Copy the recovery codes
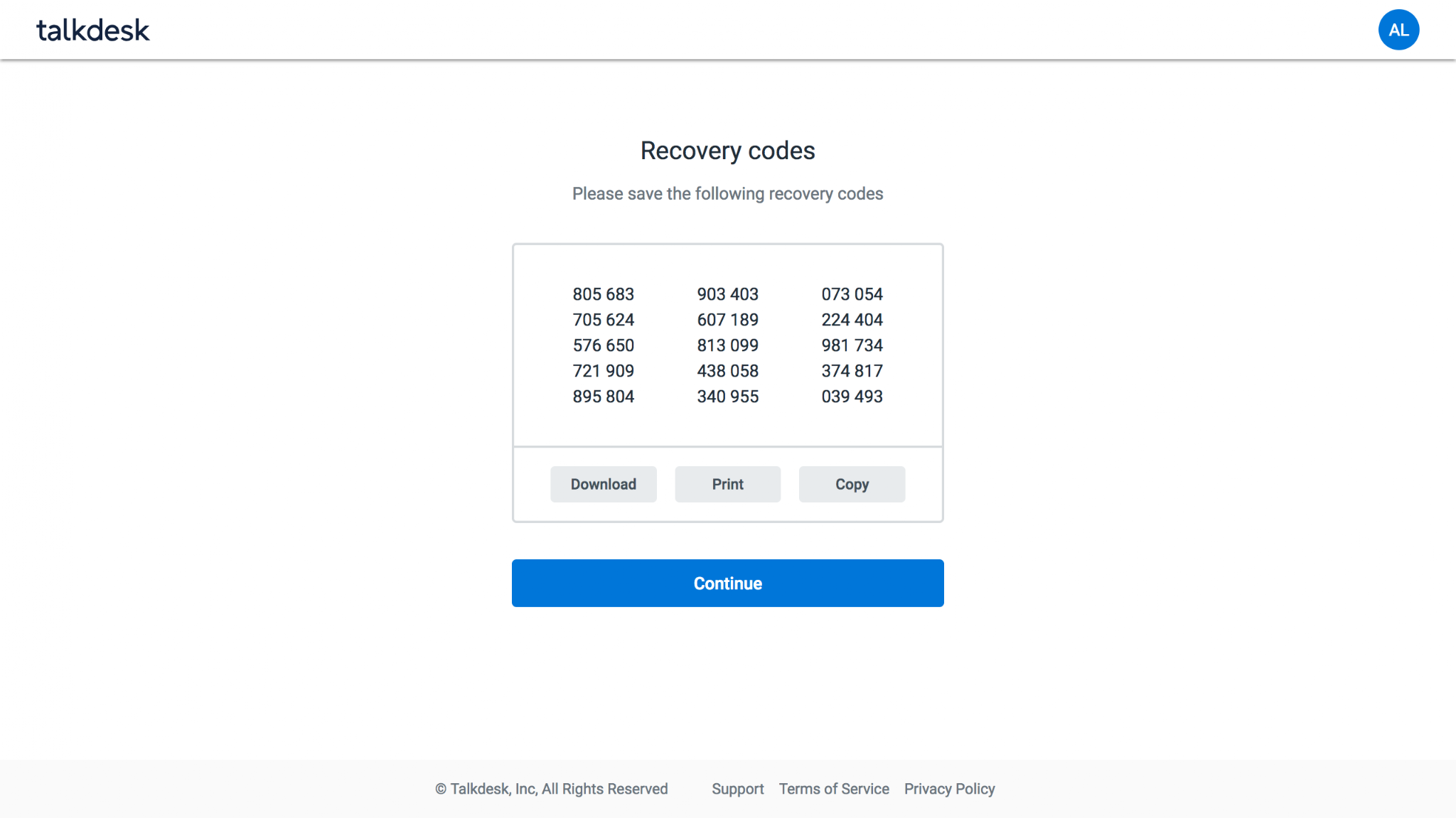Viewport: 1456px width, 818px height. click(852, 484)
